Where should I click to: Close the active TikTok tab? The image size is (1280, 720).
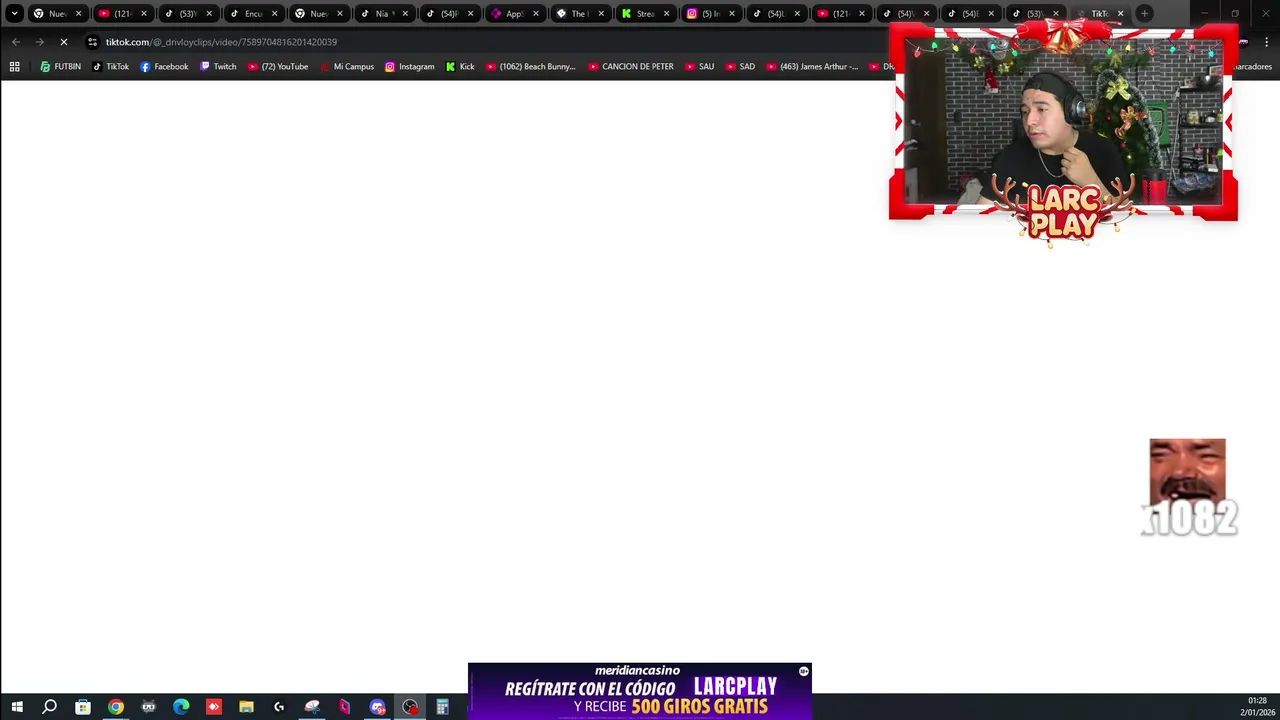click(x=1120, y=14)
